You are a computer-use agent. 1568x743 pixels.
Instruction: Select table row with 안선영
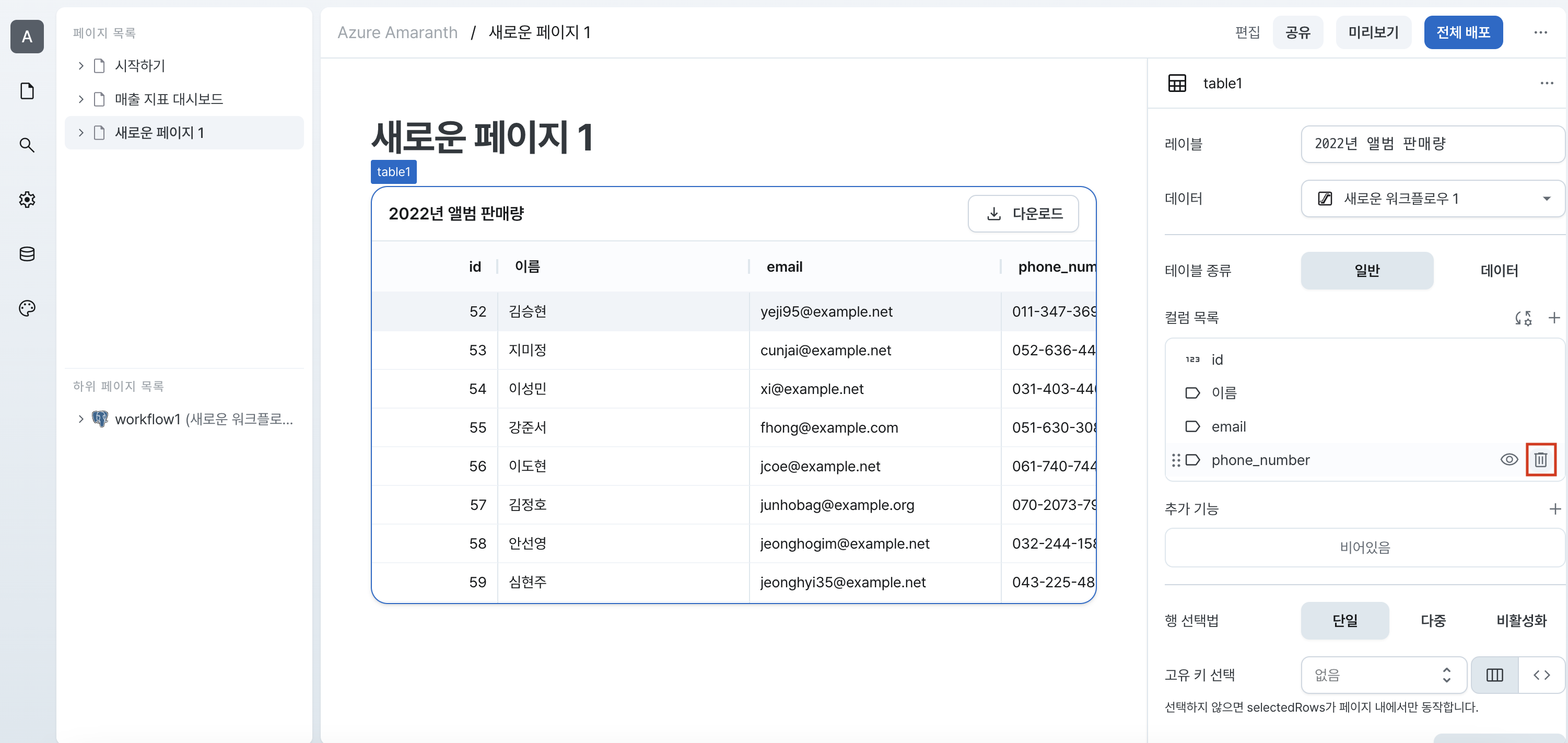[733, 543]
